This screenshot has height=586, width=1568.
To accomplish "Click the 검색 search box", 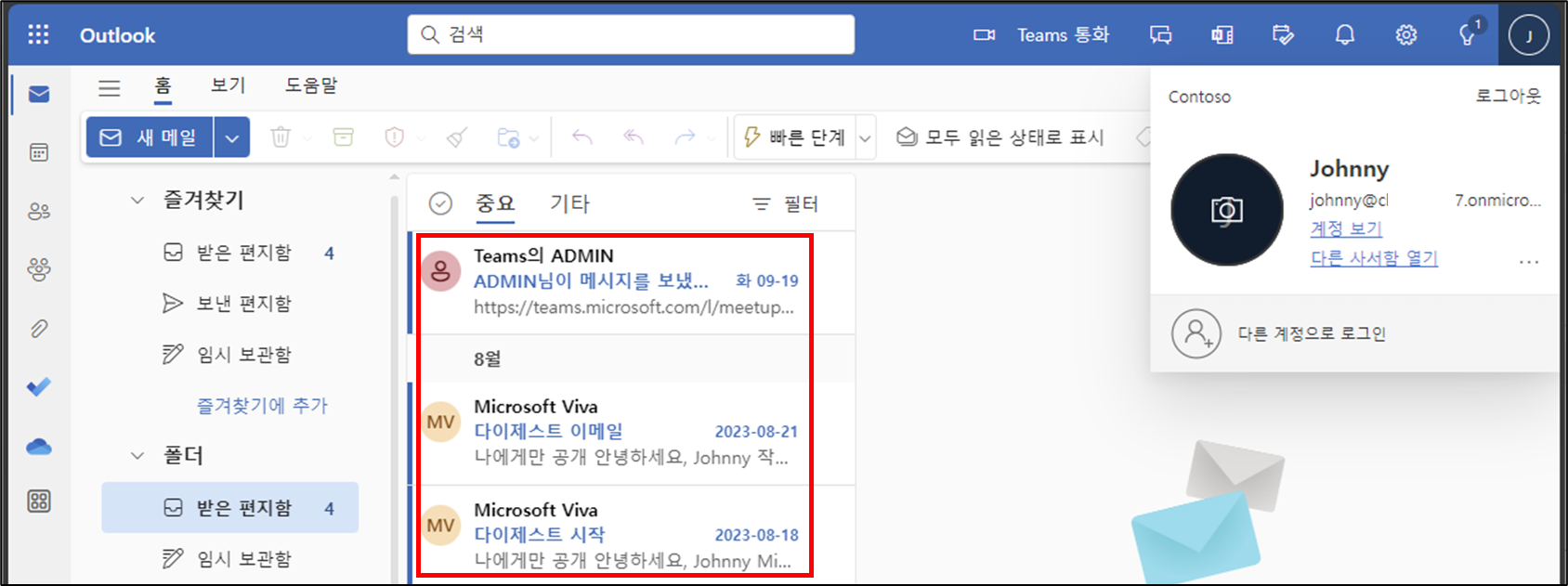I will coord(631,35).
